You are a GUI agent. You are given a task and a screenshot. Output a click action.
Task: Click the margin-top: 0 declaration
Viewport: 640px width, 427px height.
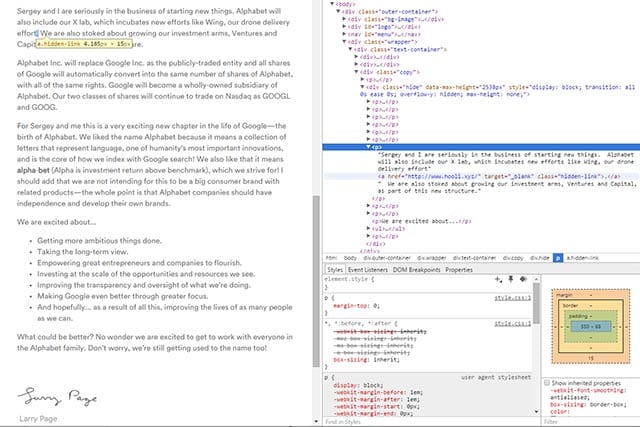point(356,306)
